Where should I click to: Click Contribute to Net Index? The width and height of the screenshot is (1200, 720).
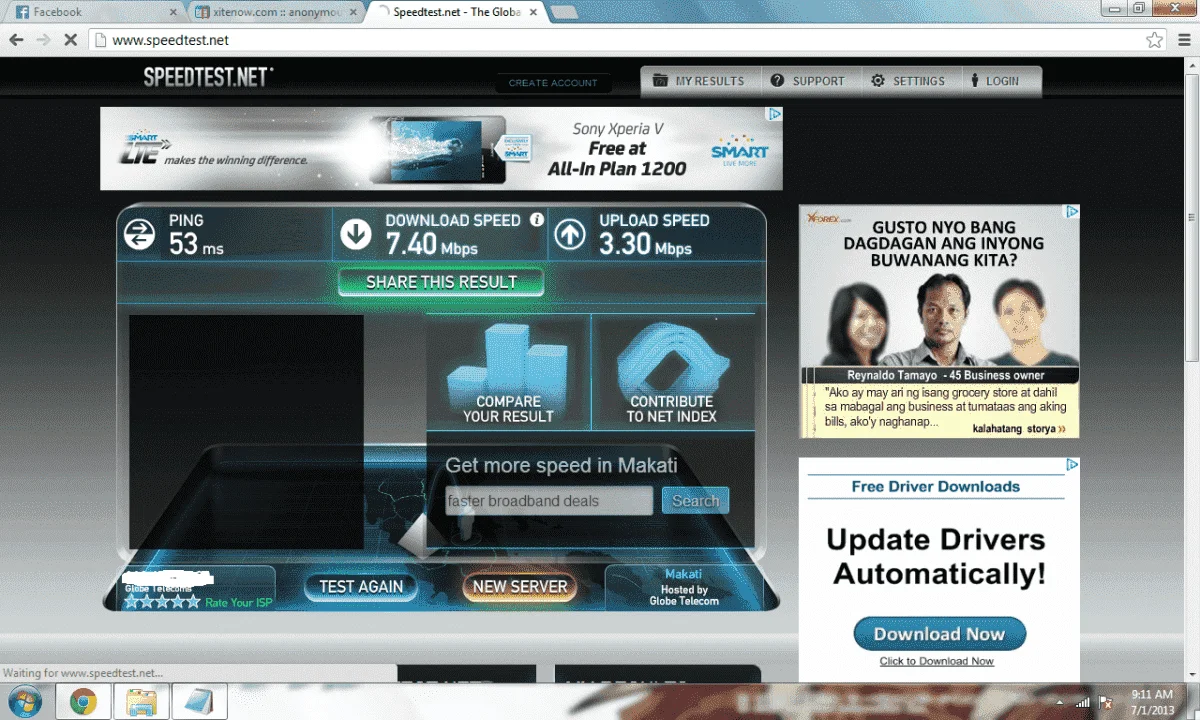tap(672, 372)
